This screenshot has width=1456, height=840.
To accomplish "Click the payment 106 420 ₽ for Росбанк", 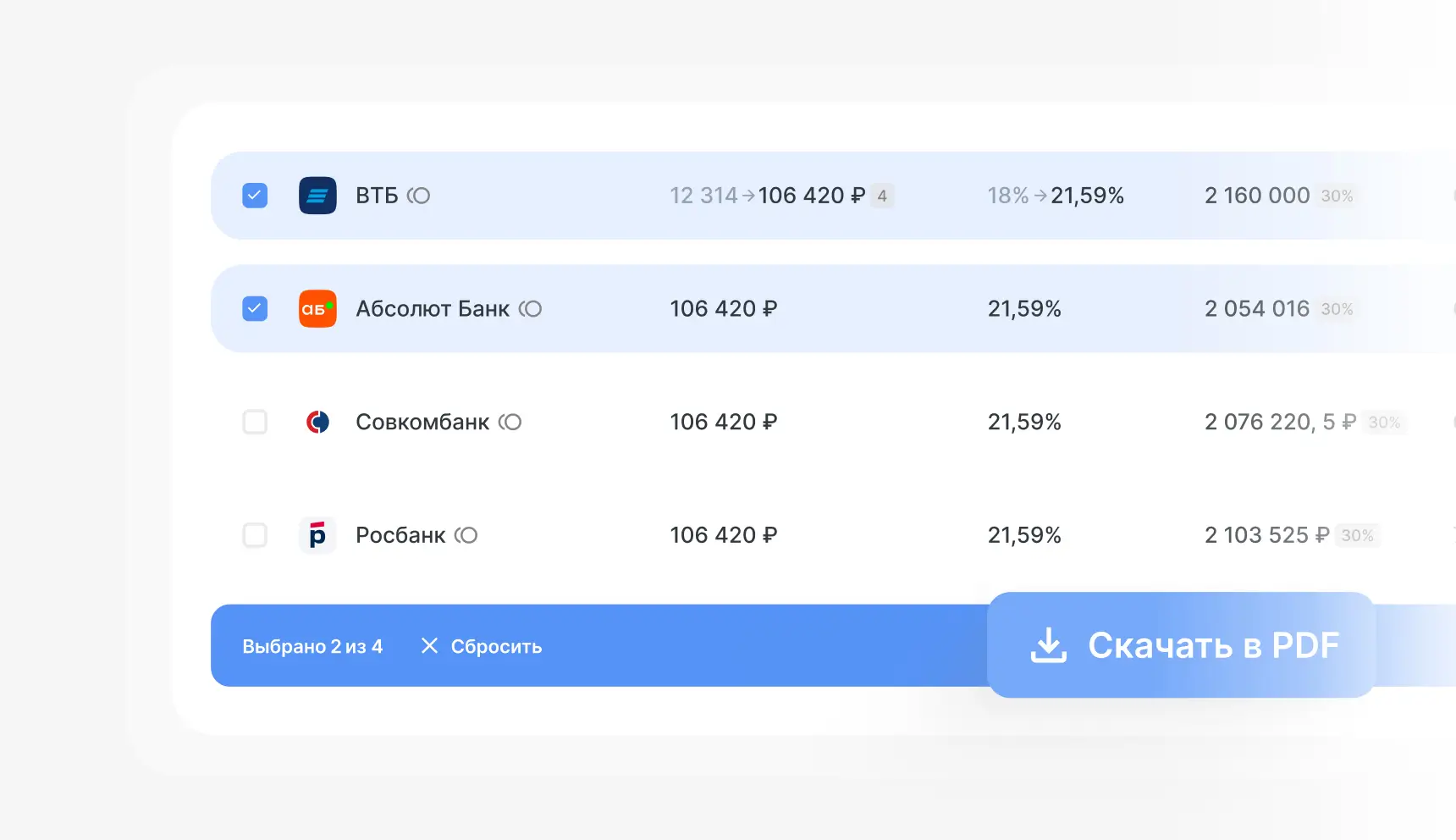I will (x=724, y=535).
